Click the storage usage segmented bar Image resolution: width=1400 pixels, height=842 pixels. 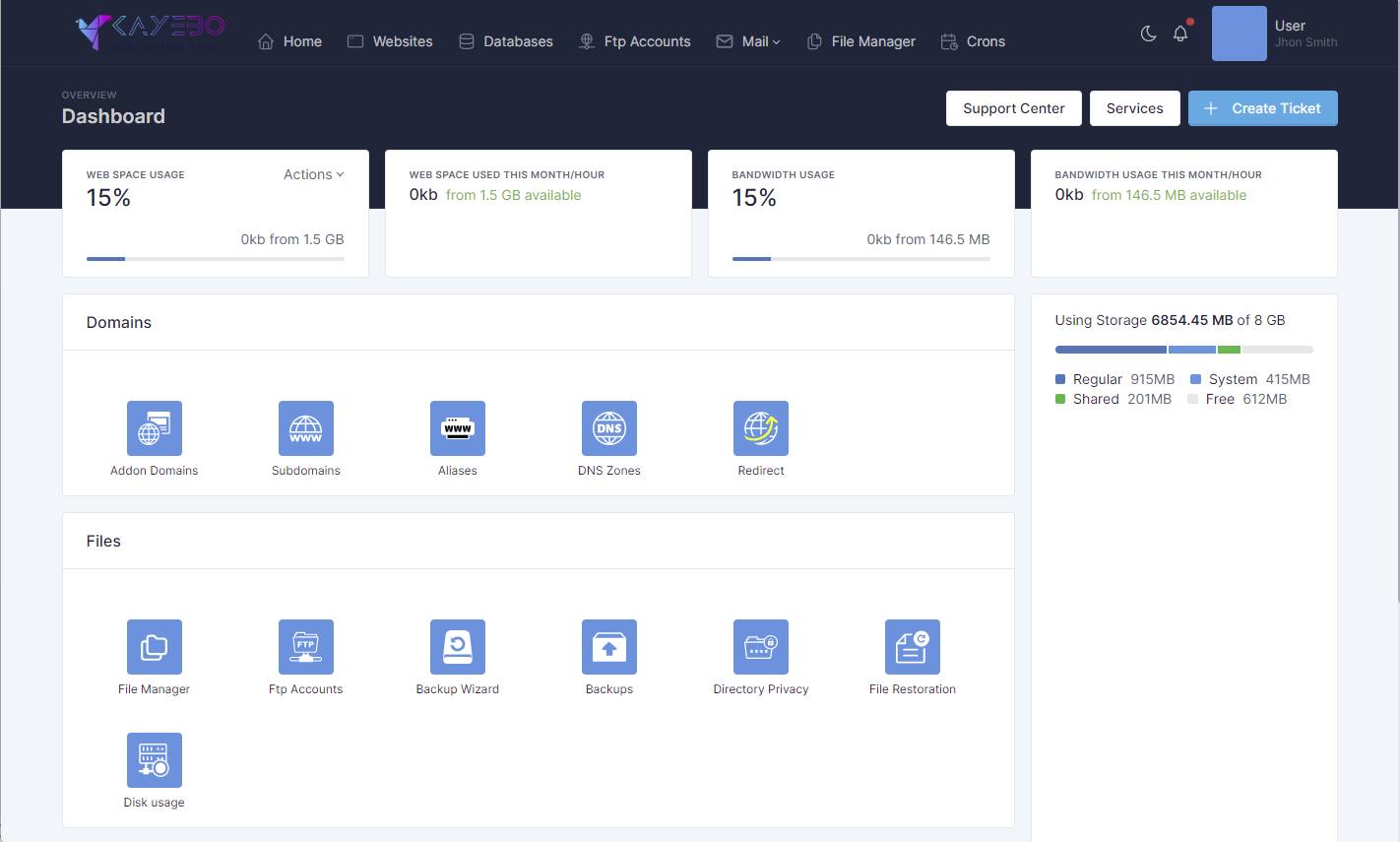pos(1184,350)
